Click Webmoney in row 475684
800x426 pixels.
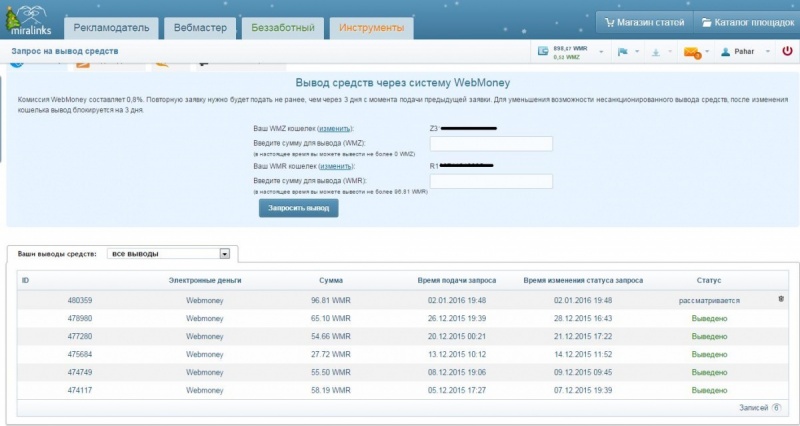(x=205, y=354)
